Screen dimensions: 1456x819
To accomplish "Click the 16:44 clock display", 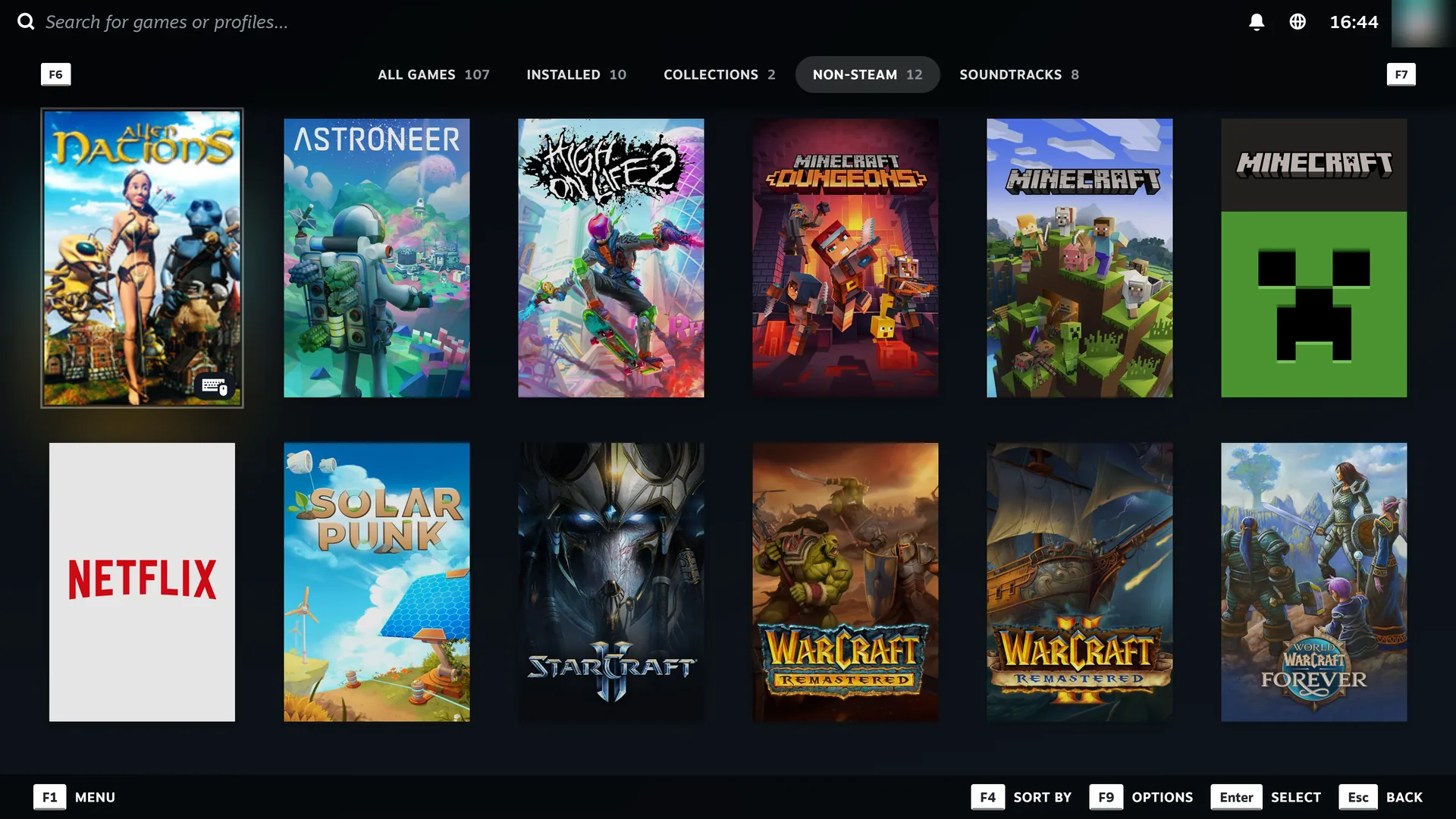I will [1354, 22].
